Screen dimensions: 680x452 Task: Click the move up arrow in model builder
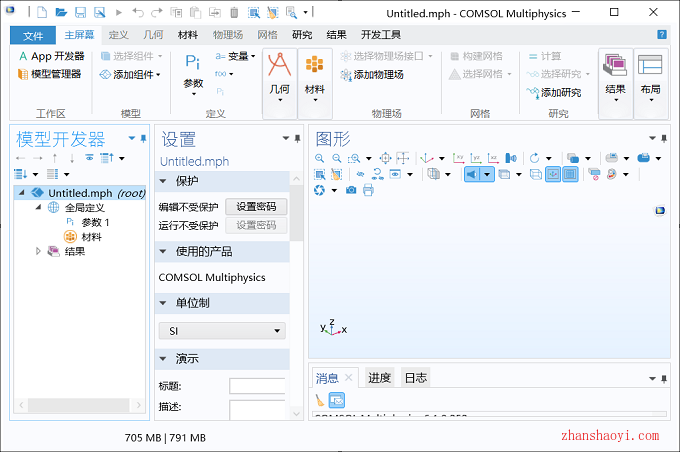pos(55,158)
